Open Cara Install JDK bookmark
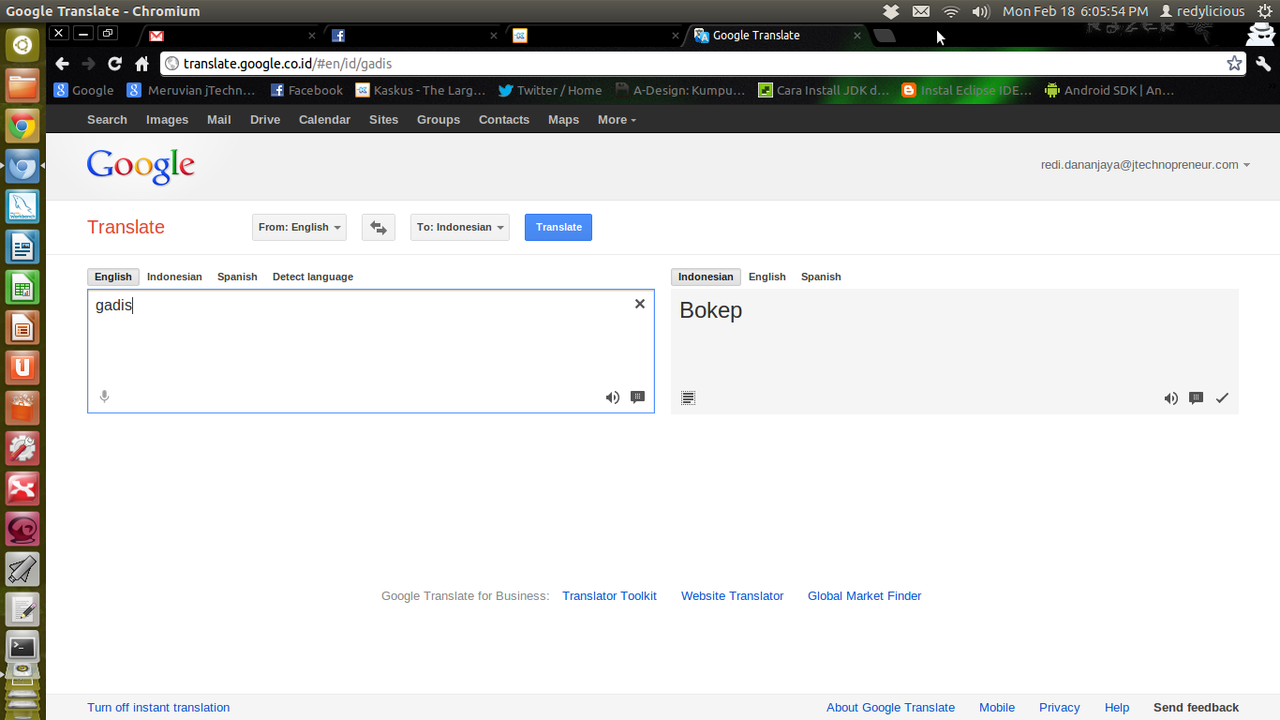The width and height of the screenshot is (1280, 720). coord(824,90)
